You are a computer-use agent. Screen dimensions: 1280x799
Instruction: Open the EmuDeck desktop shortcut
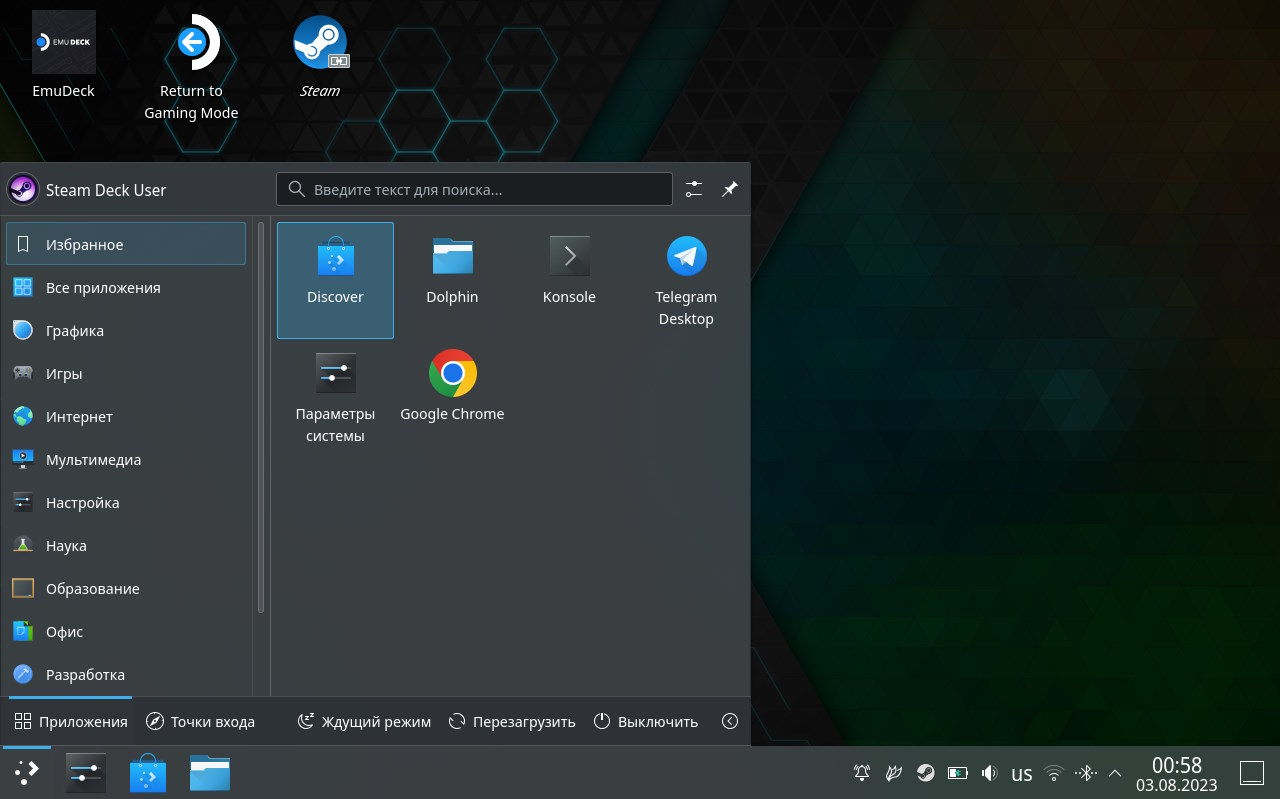pyautogui.click(x=64, y=55)
